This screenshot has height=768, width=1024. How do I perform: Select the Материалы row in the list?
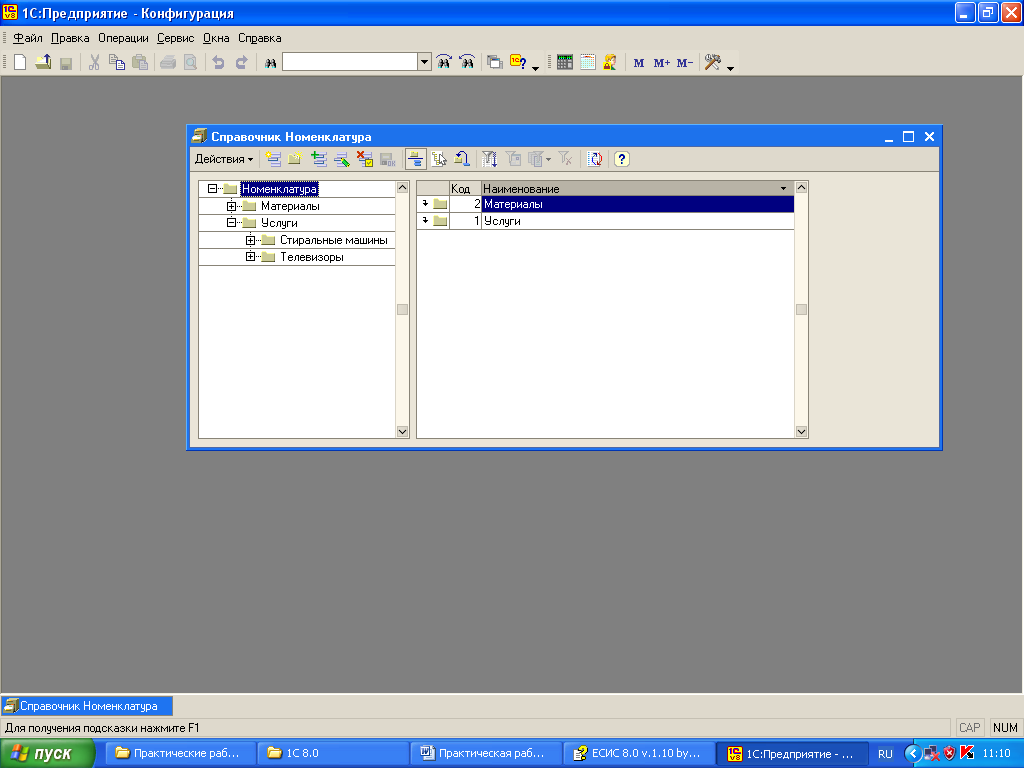click(x=605, y=204)
